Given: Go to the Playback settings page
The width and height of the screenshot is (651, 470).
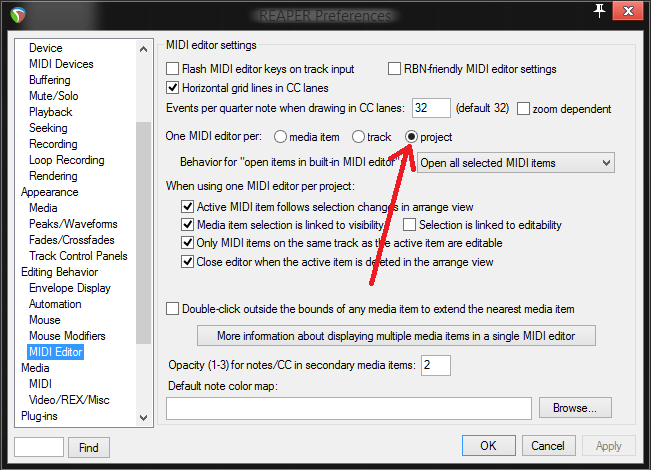Looking at the screenshot, I should [x=51, y=112].
